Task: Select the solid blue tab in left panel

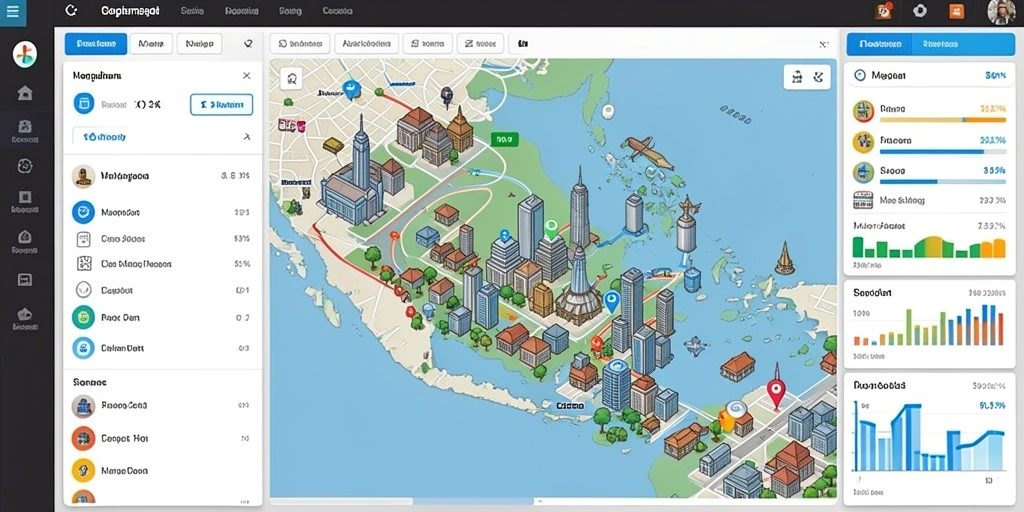Action: pyautogui.click(x=95, y=44)
